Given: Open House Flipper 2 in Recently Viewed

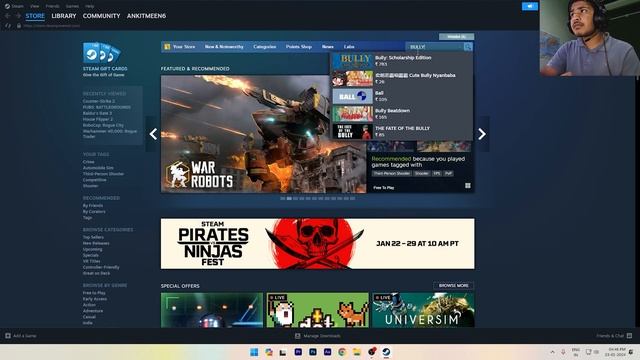Looking at the screenshot, I should [98, 119].
